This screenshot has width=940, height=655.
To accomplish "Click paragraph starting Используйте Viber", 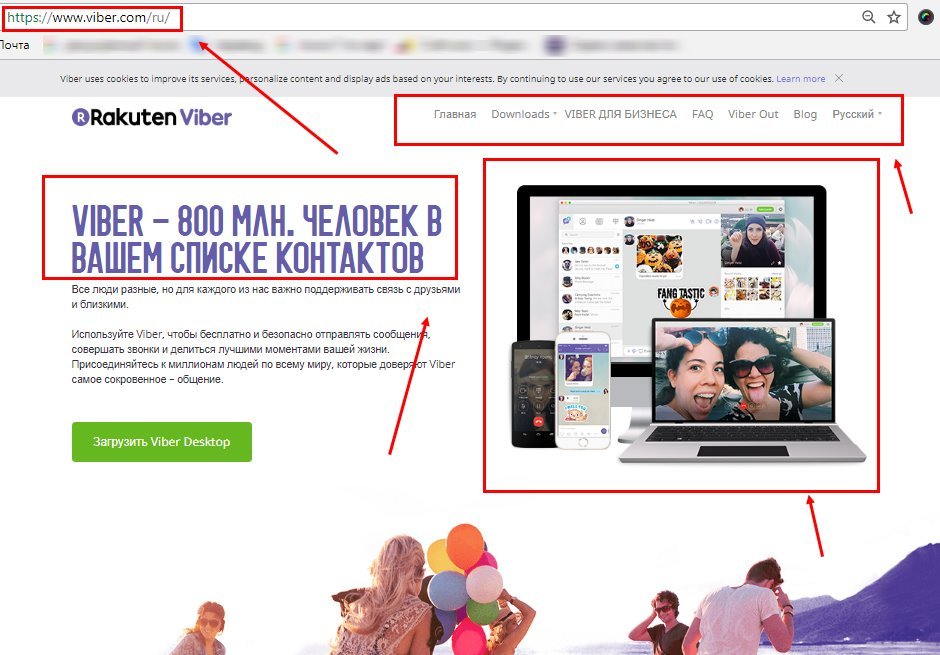I will [x=263, y=357].
